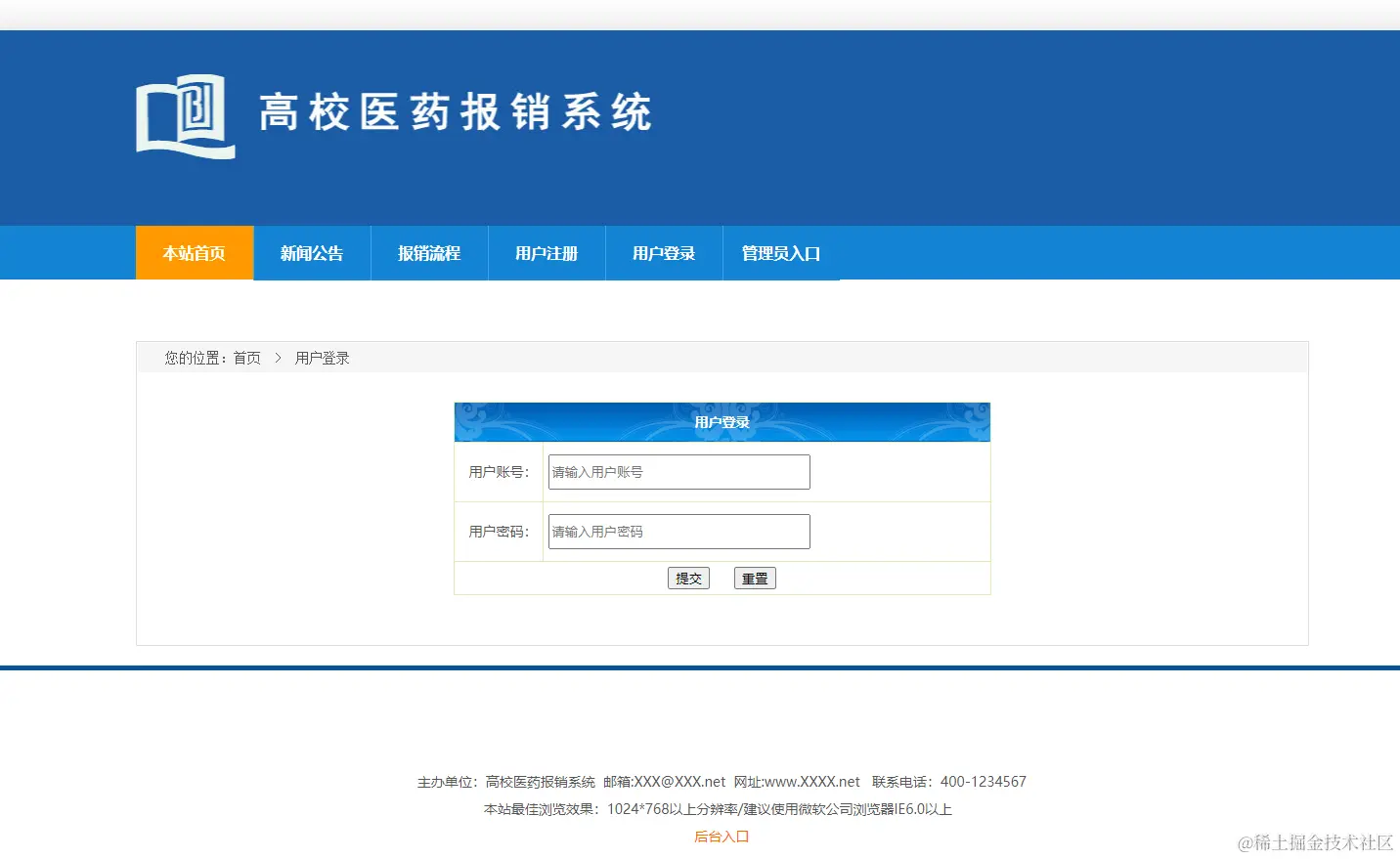Click the 网址:www.XXXX.net footer text
This screenshot has width=1400, height=859.
click(797, 782)
